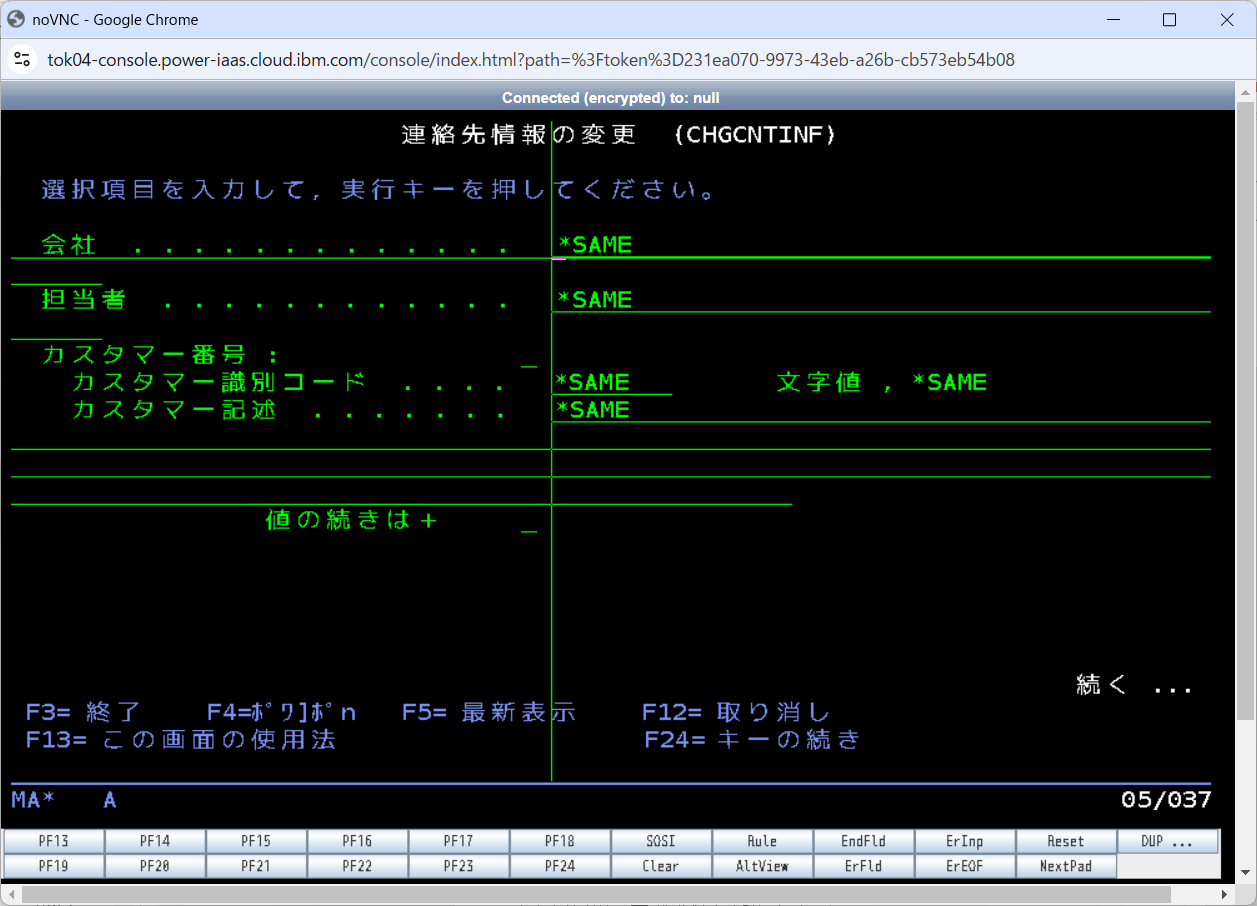The image size is (1257, 906).
Task: Click the 'Connected (encrypted) to: null' status bar
Action: 611,97
